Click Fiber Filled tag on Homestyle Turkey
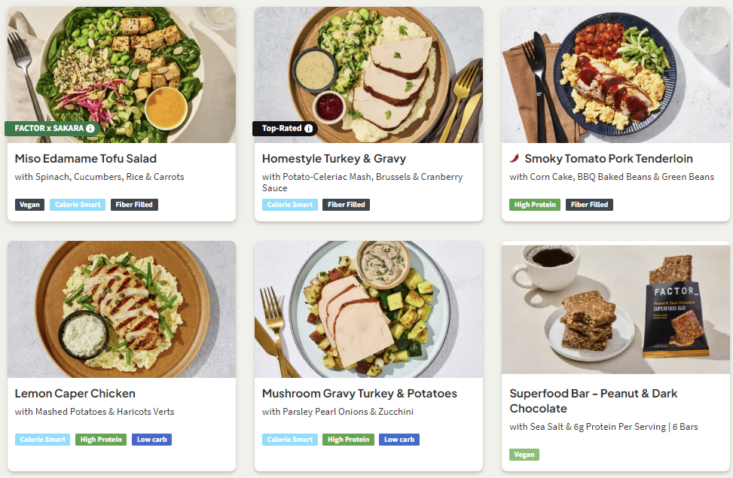 pyautogui.click(x=345, y=205)
